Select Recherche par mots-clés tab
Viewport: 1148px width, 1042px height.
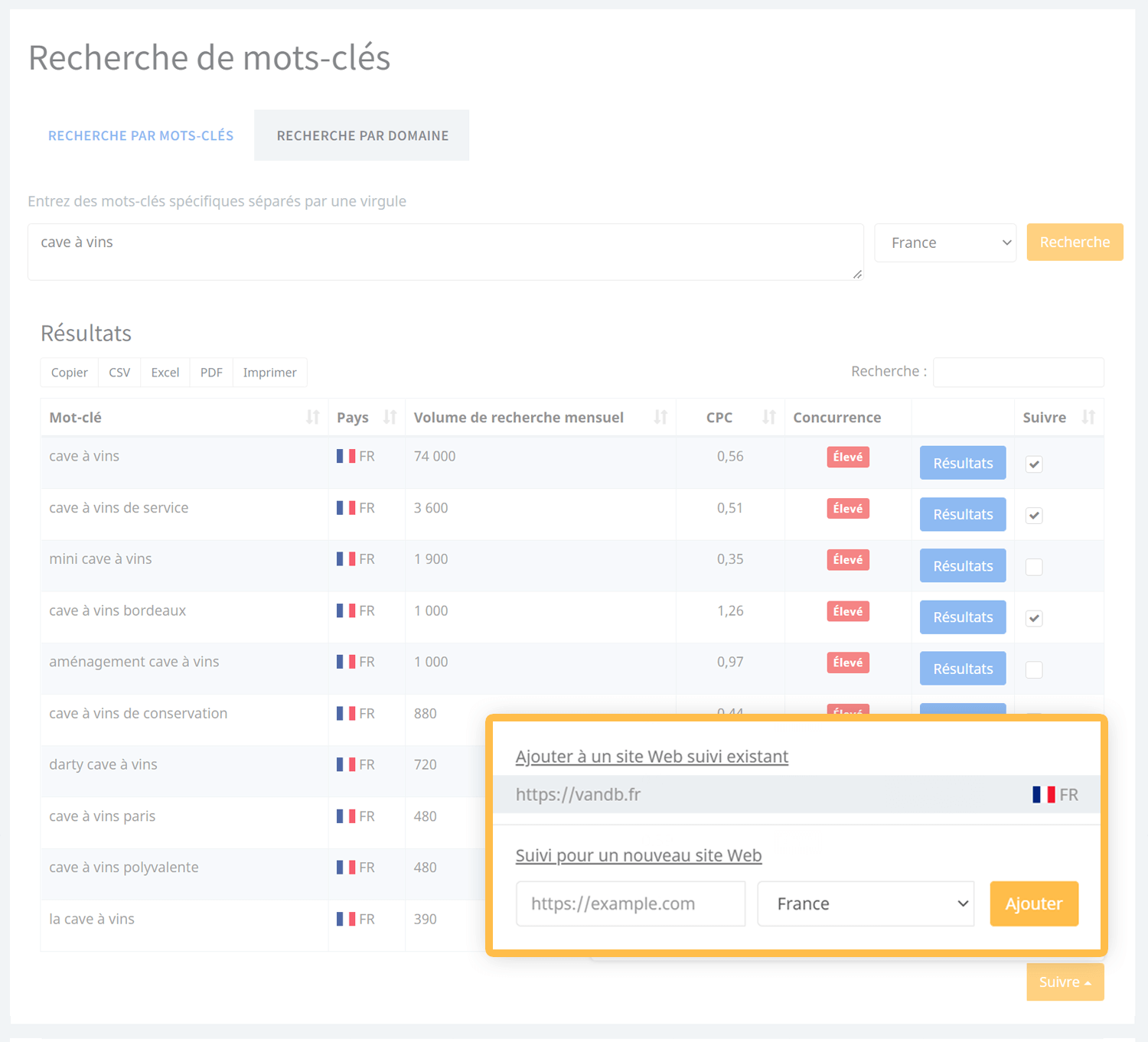coord(141,135)
